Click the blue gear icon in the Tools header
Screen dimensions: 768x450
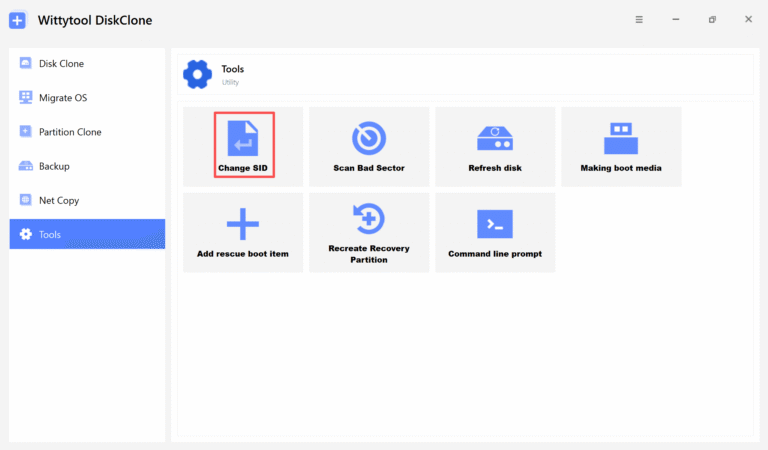197,75
